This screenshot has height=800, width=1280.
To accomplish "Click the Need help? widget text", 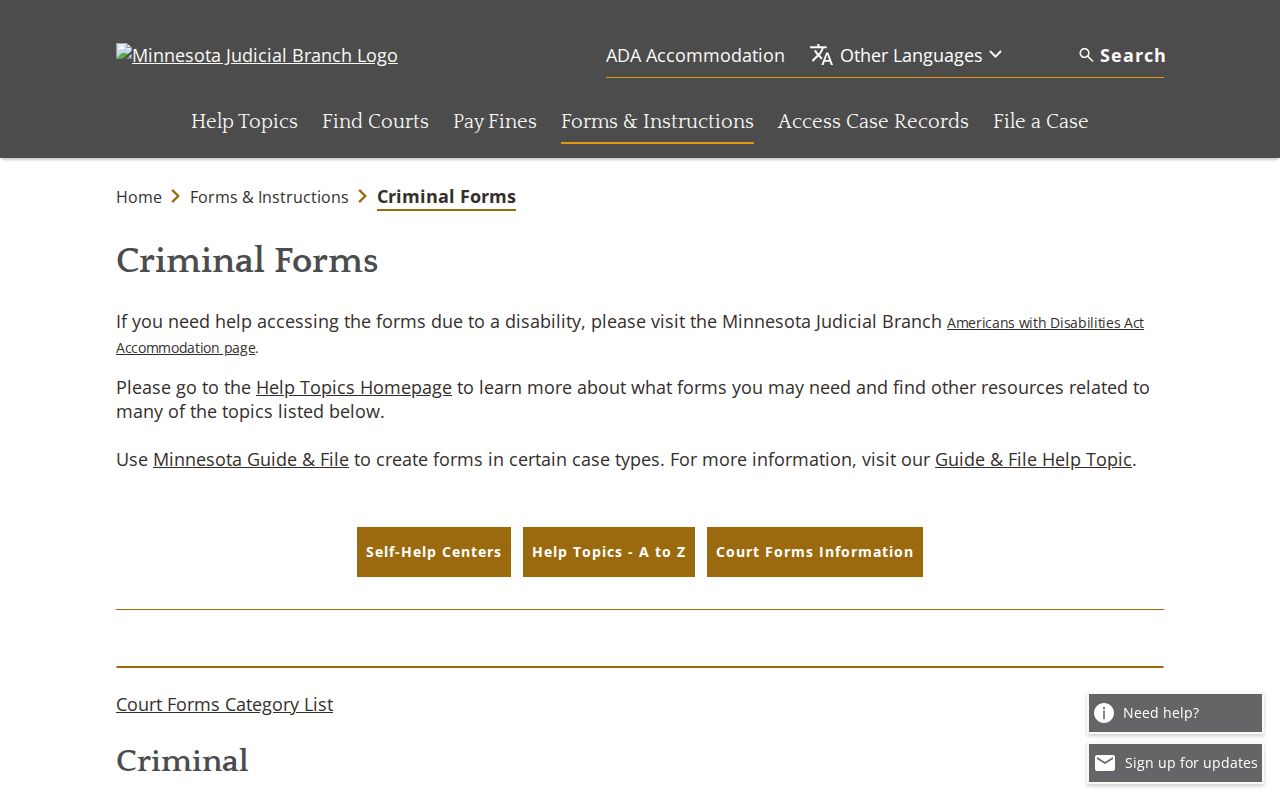I will 1160,713.
